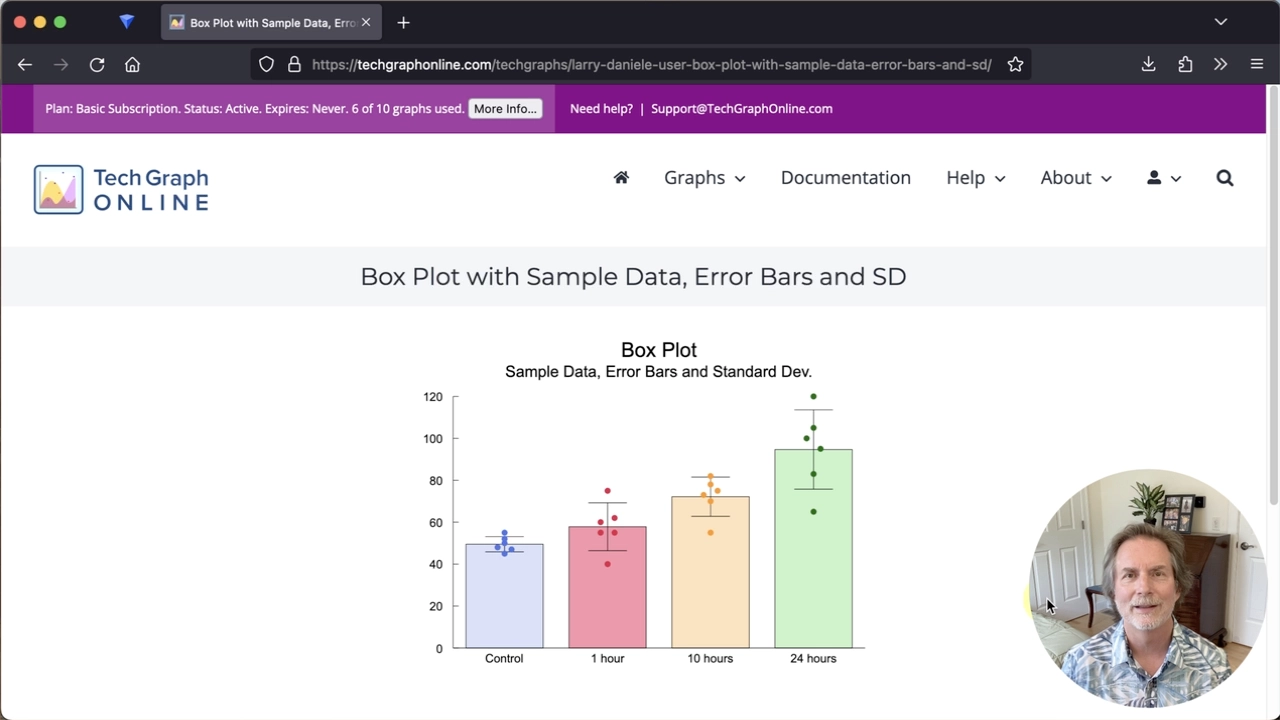Expand the Graphs dropdown menu
Screen dimensions: 1280x720
pyautogui.click(x=704, y=178)
